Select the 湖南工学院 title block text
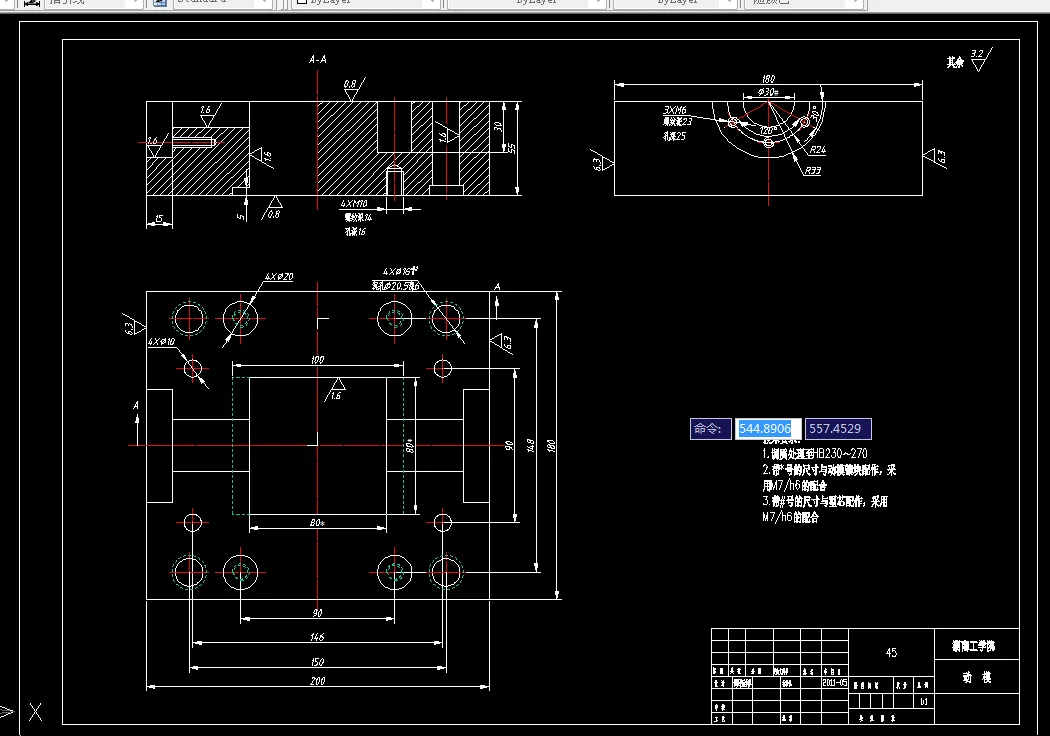The image size is (1050, 736). point(974,646)
